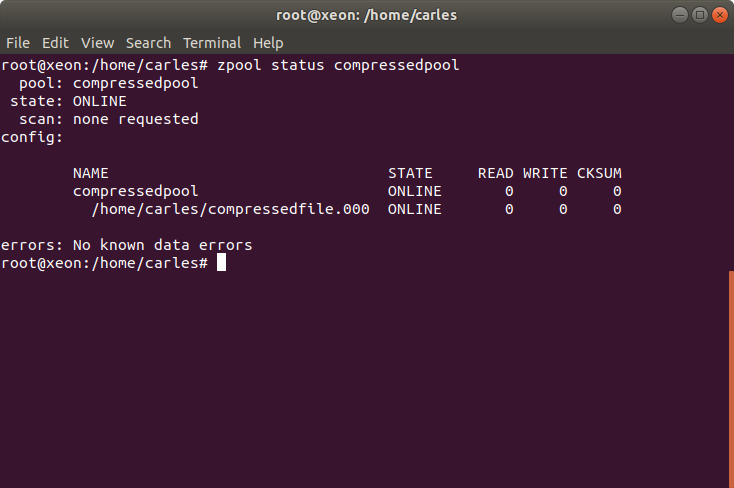Click the /home/carles/compressedfile.000 device path
Image resolution: width=734 pixels, height=488 pixels.
tap(231, 209)
